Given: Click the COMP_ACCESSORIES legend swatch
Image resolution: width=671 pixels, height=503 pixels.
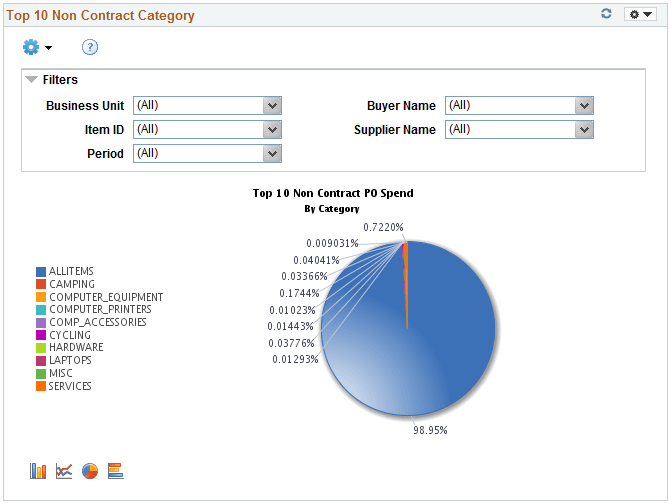Looking at the screenshot, I should (x=41, y=322).
